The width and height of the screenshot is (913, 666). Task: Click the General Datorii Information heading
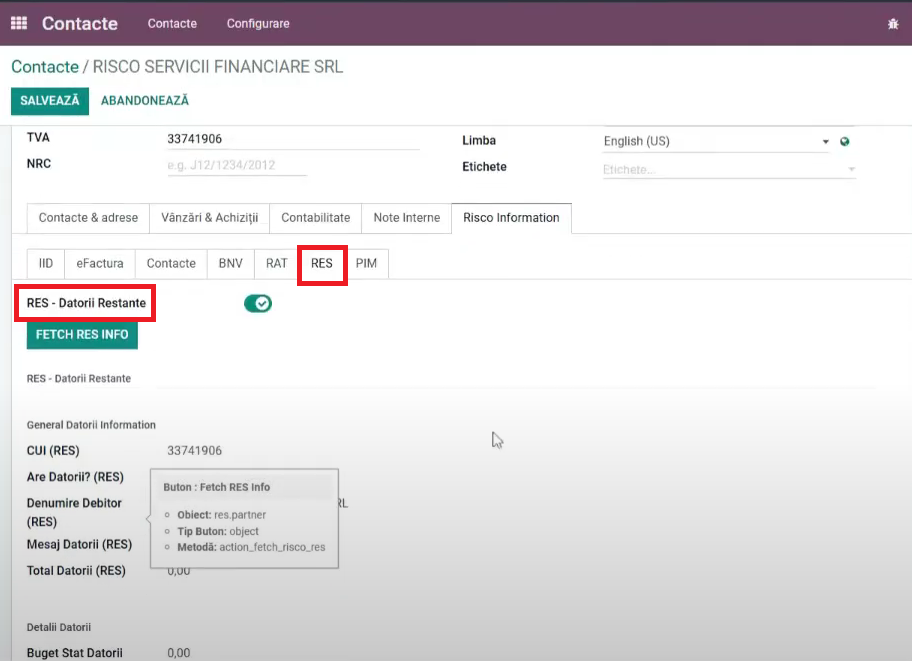pyautogui.click(x=91, y=425)
